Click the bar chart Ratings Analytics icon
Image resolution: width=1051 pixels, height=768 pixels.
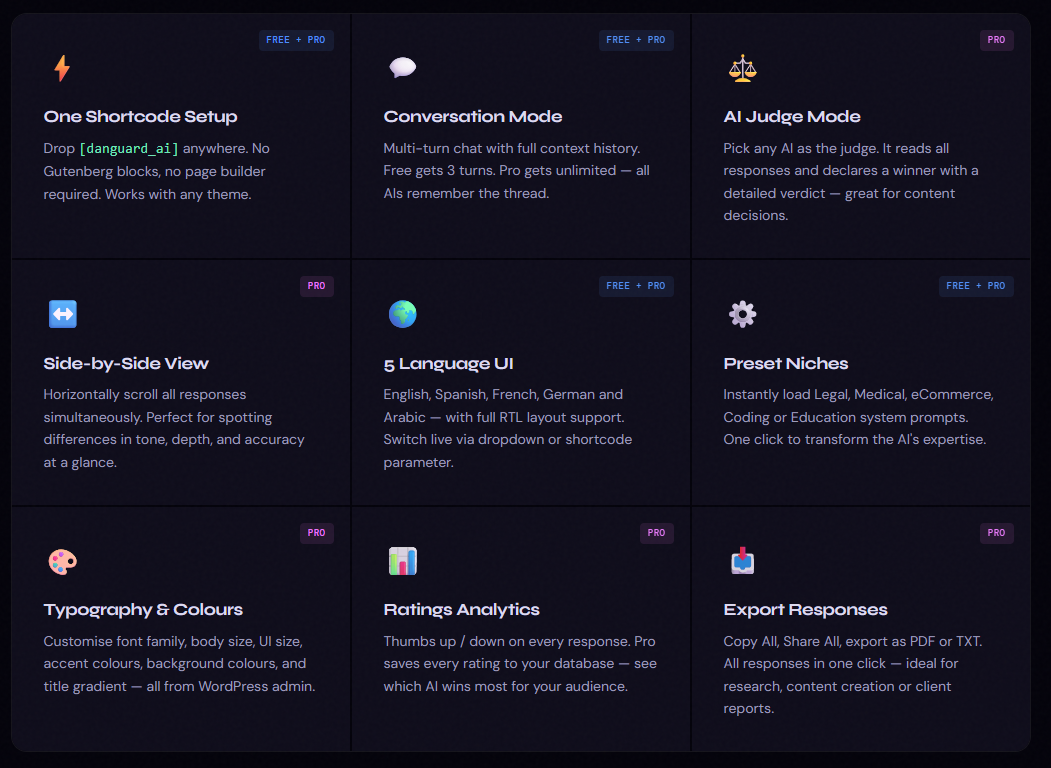(x=402, y=561)
